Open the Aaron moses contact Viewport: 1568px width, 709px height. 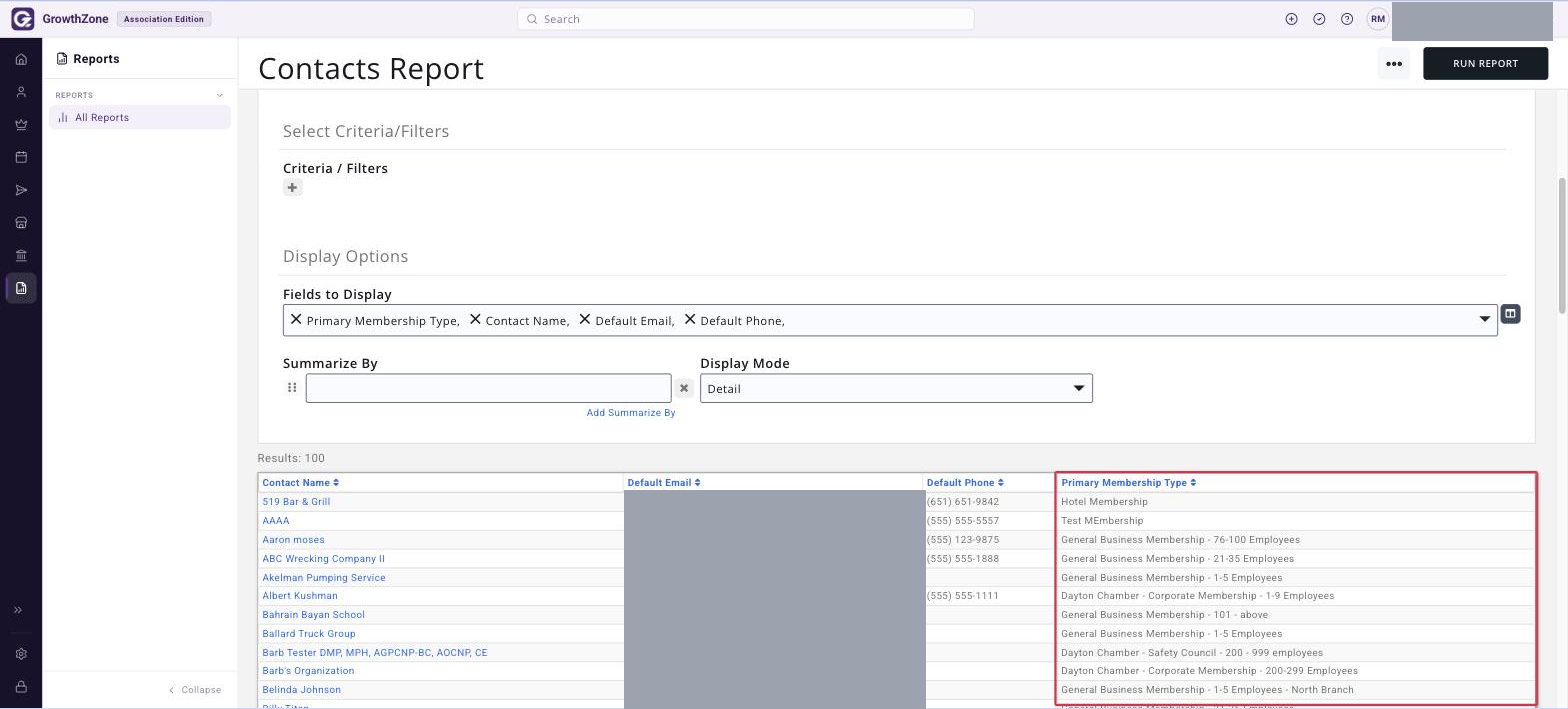click(293, 540)
